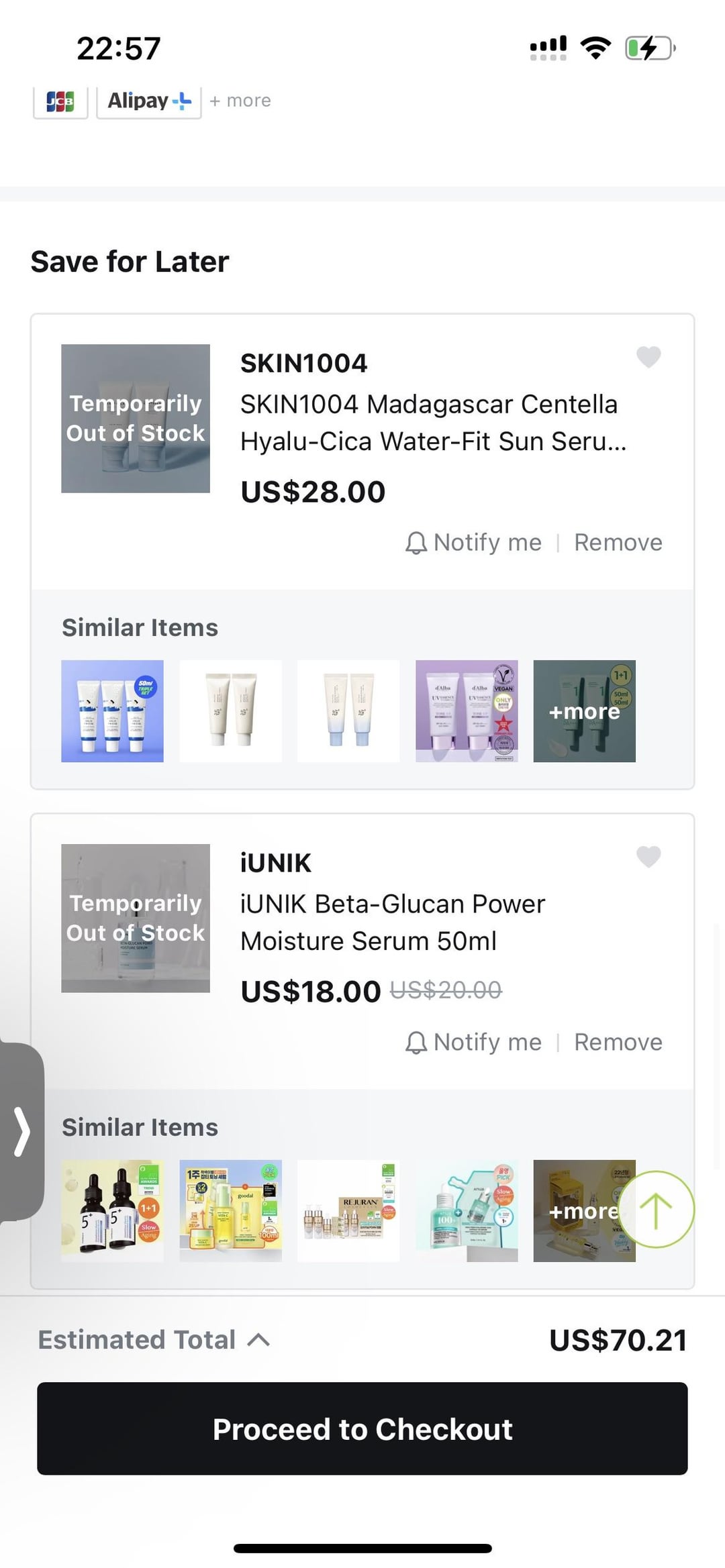Tap the Alipay+ payment icon
The height and width of the screenshot is (1568, 725).
149,101
